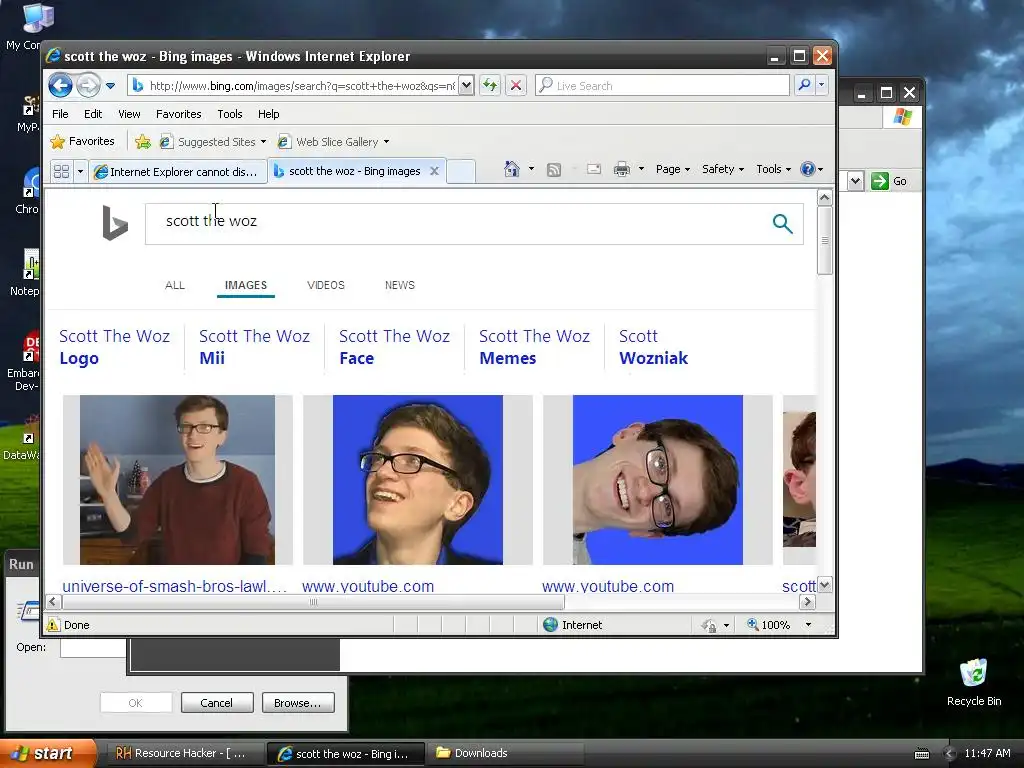Click the Bing logo
The height and width of the screenshot is (768, 1024).
[115, 223]
